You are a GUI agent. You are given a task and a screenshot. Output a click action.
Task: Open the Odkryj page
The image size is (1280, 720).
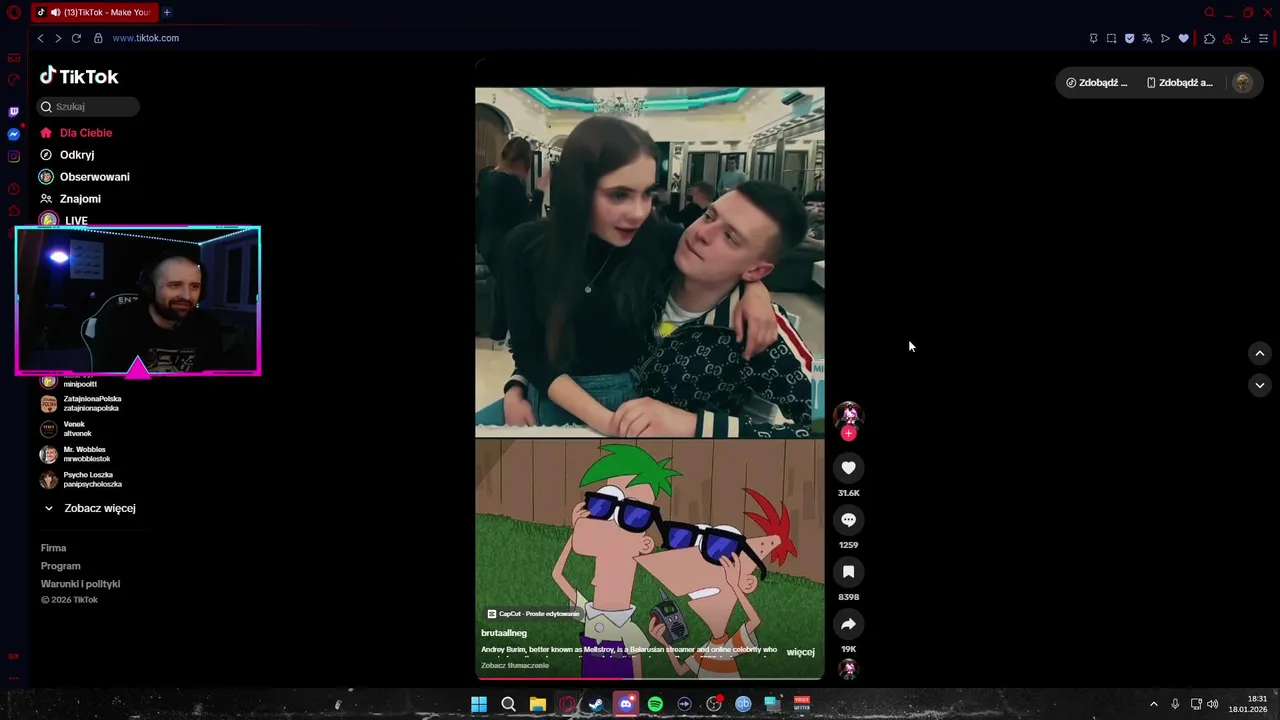click(67, 155)
